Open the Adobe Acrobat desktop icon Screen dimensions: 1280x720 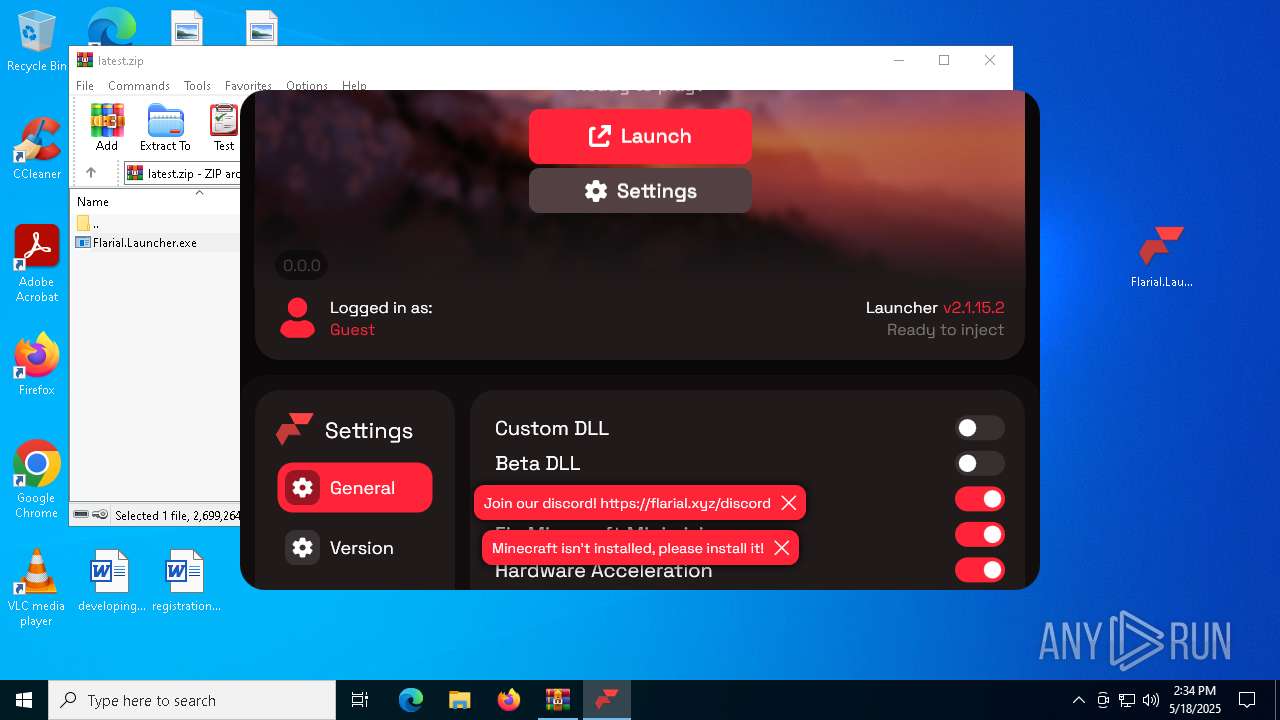[x=36, y=264]
